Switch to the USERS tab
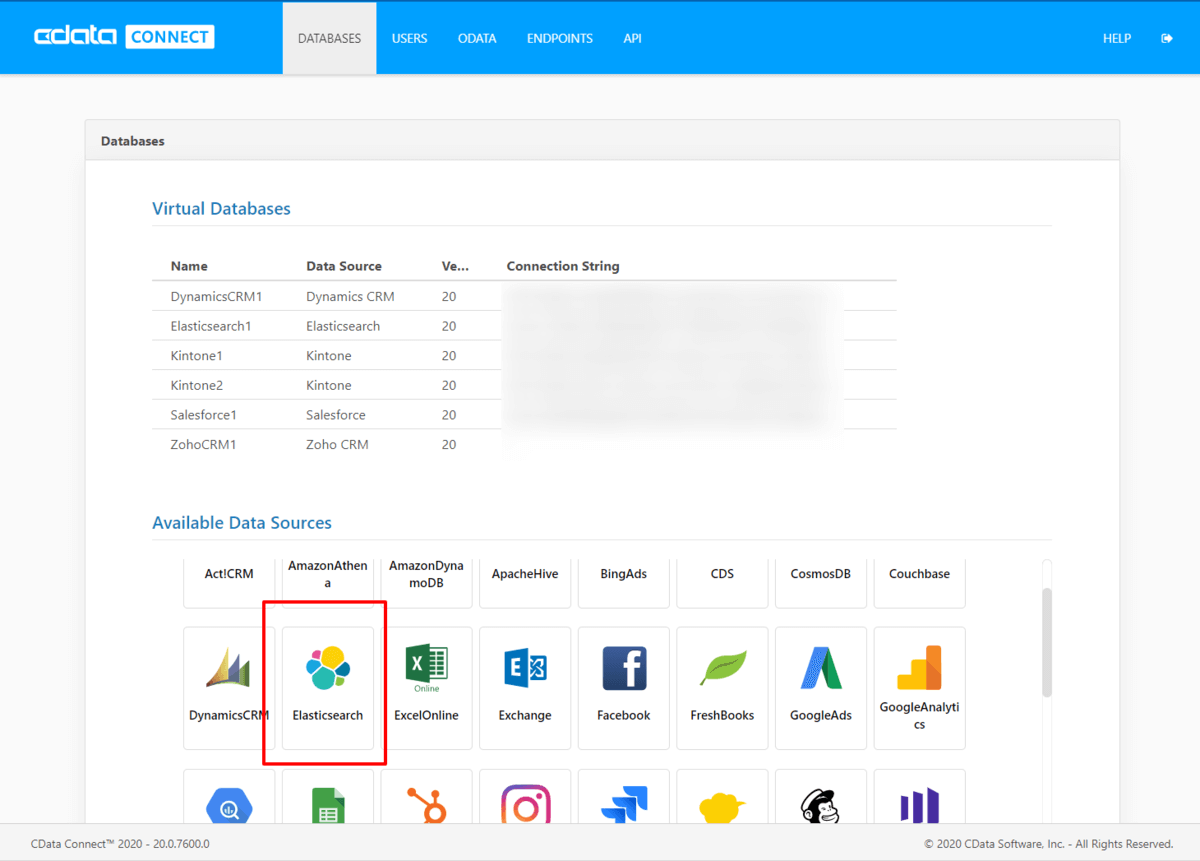 [x=409, y=39]
